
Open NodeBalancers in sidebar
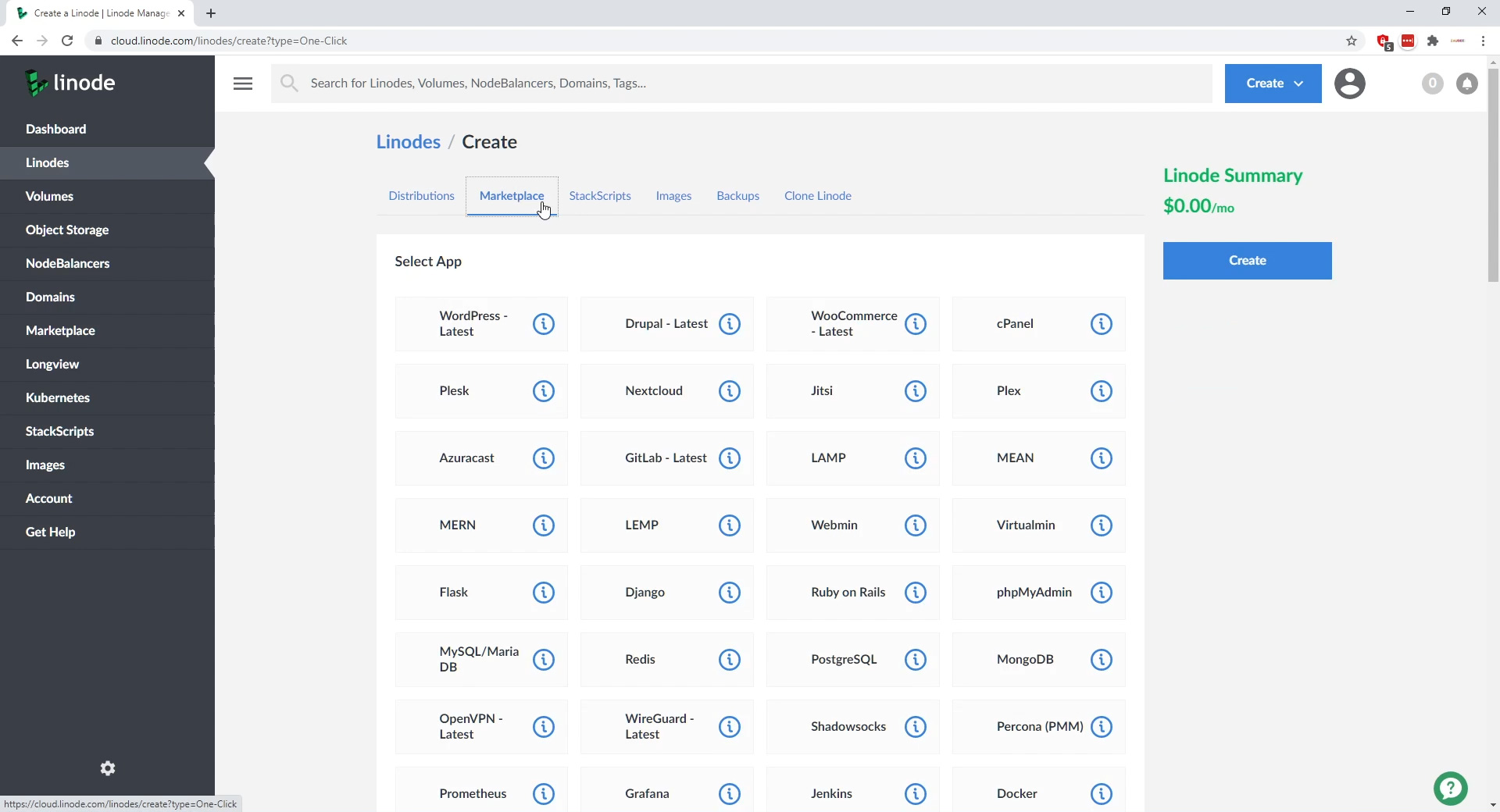[x=107, y=264]
